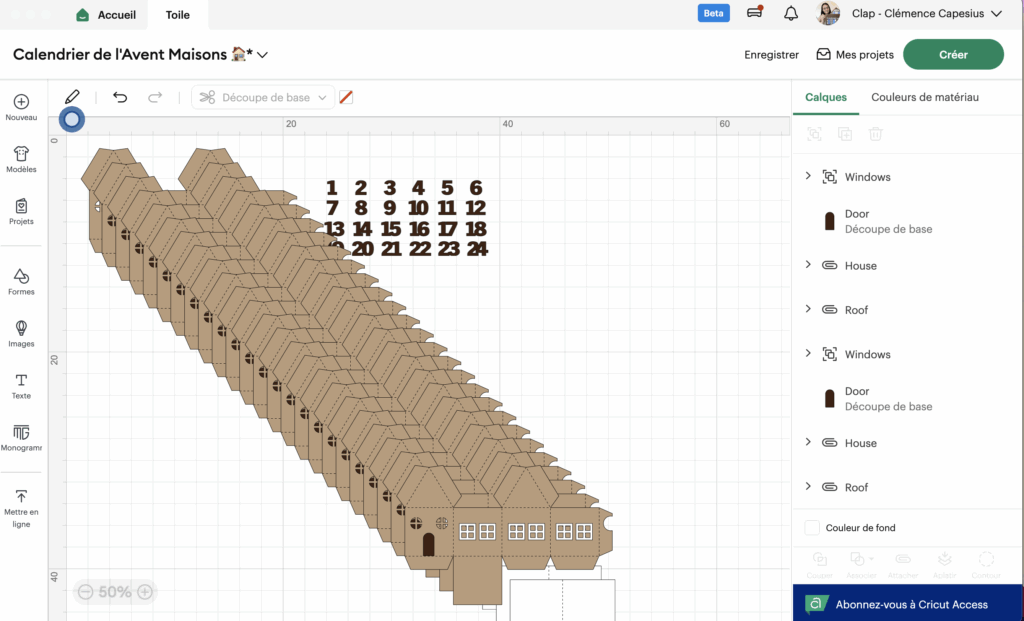Click the first Door layer color swatch
Viewport: 1024px width, 621px height.
coord(829,221)
